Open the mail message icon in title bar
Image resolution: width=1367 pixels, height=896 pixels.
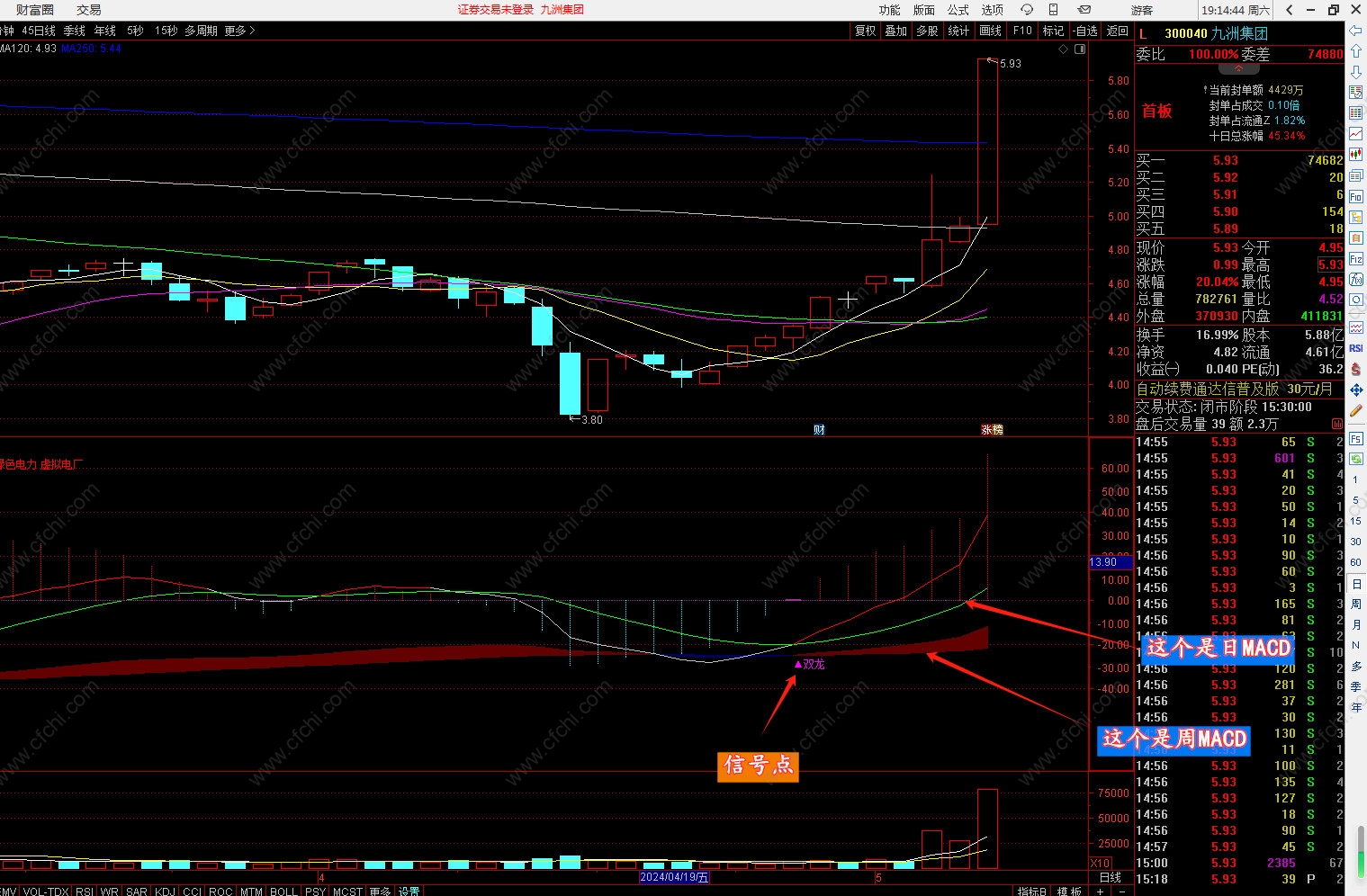coord(1084,10)
